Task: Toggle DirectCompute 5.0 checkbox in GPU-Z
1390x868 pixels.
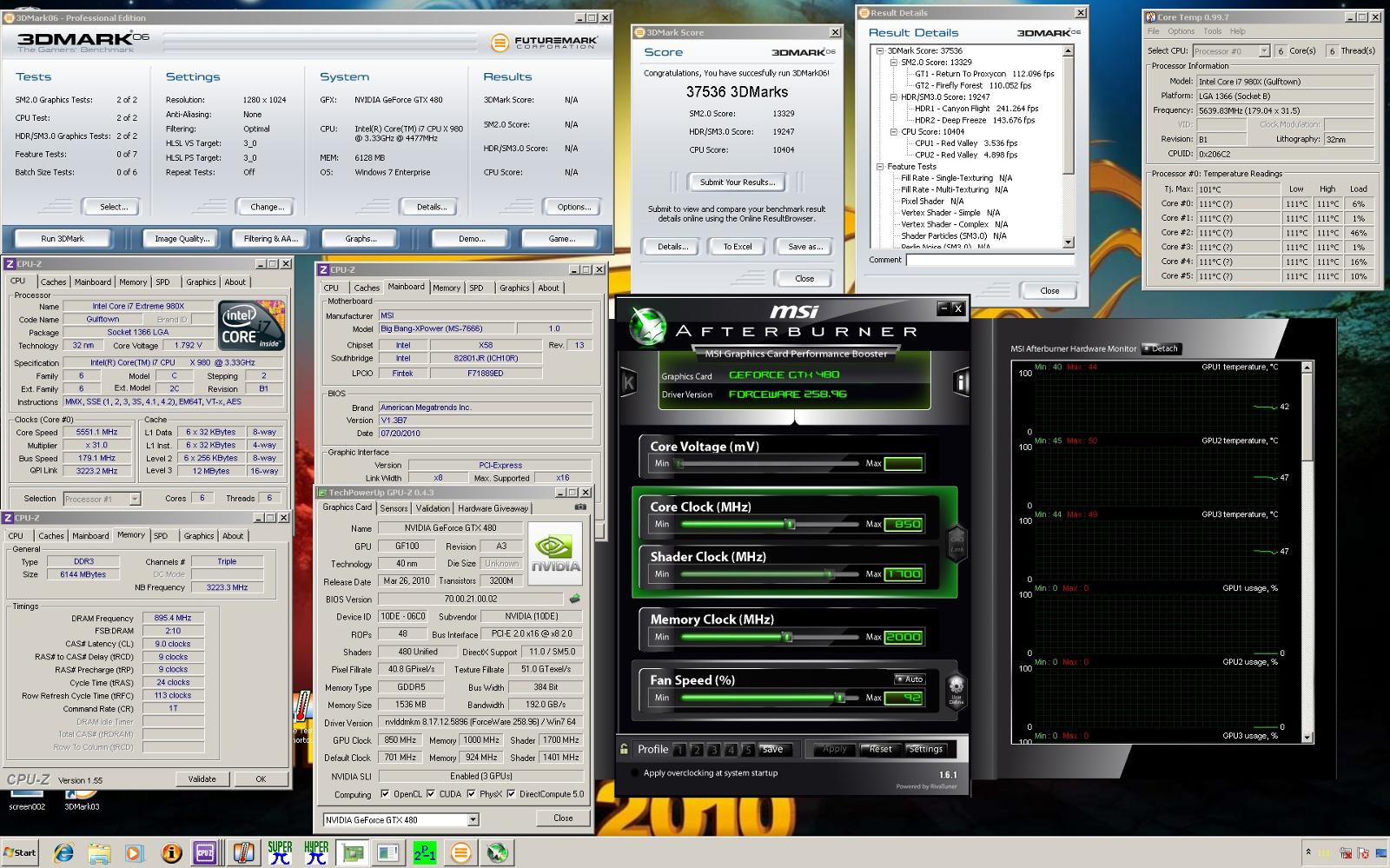Action: click(x=511, y=794)
